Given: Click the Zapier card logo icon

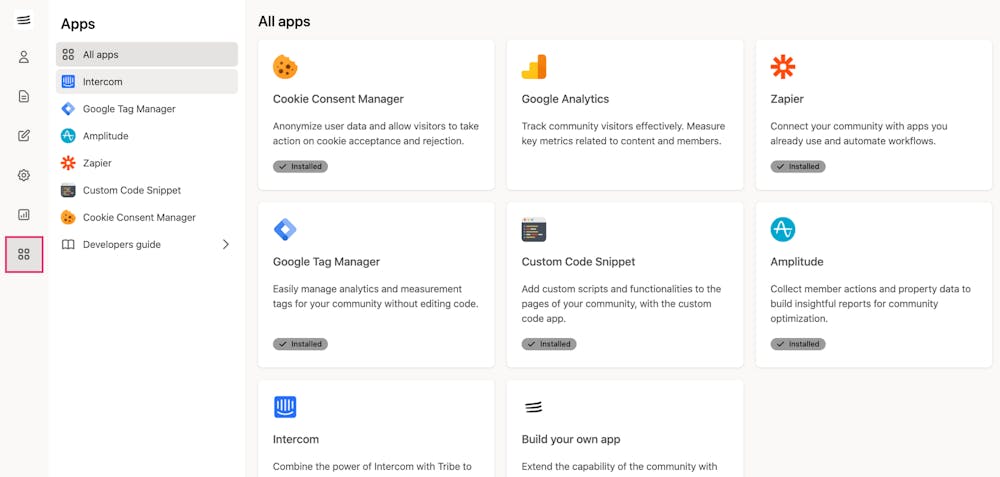Looking at the screenshot, I should coord(783,67).
